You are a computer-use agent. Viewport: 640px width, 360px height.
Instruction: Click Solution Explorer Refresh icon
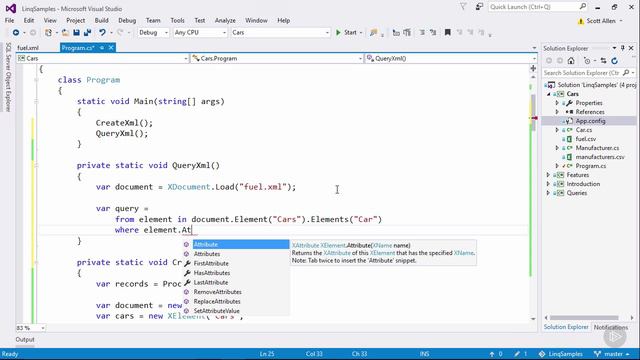pos(615,61)
